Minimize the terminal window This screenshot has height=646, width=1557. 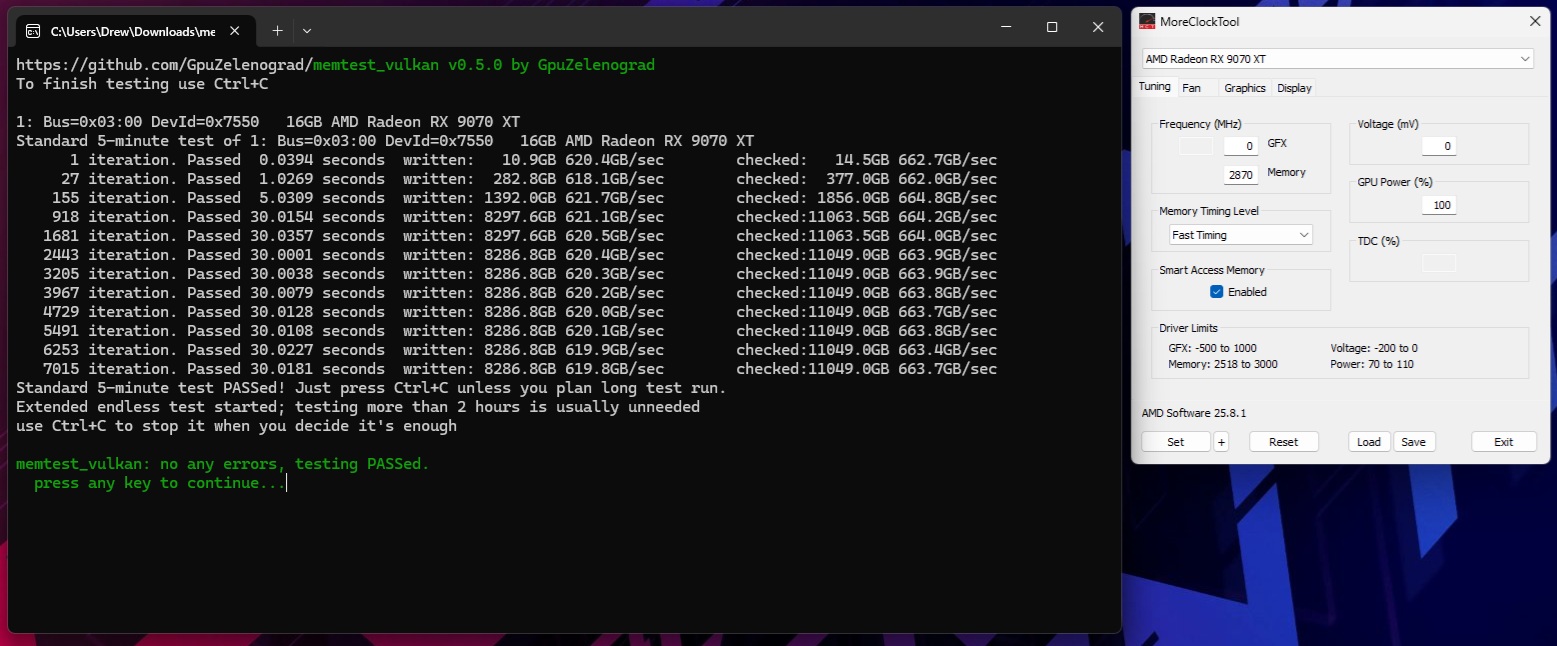click(1006, 28)
